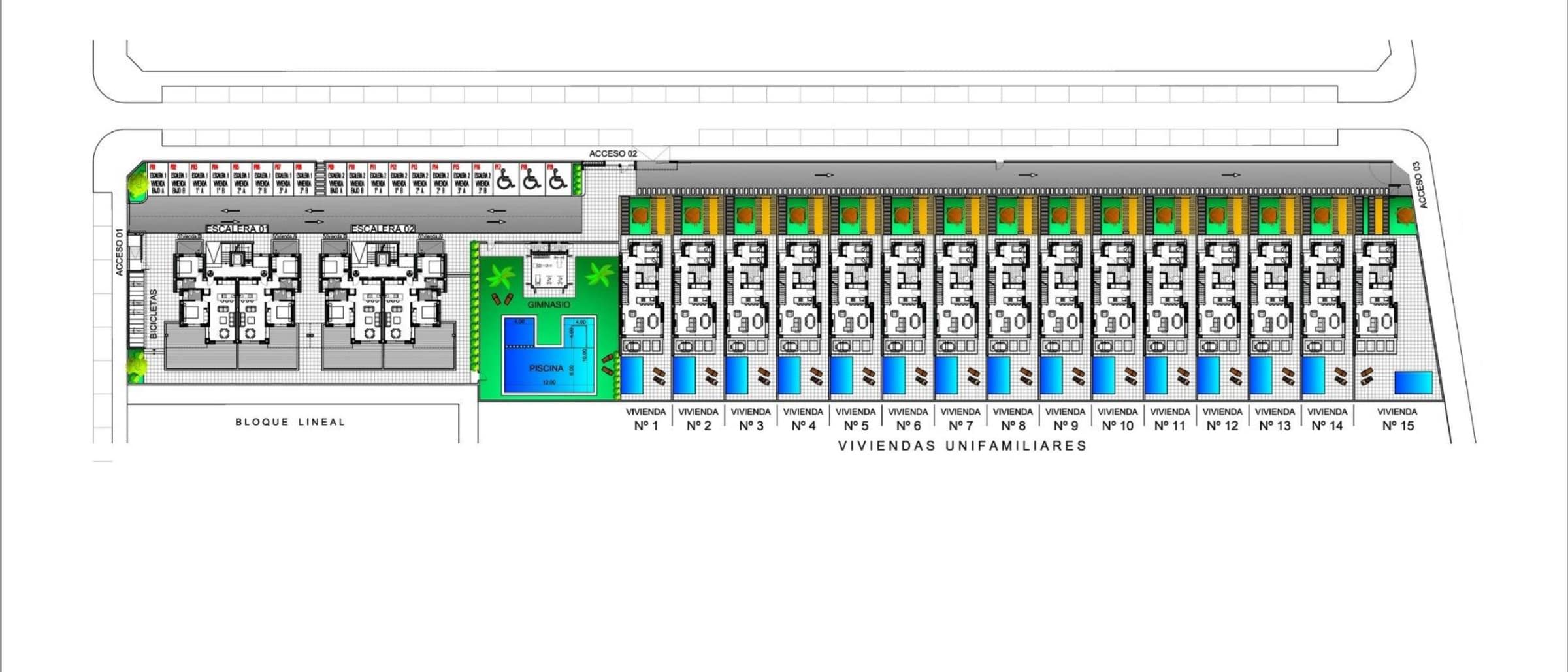
Task: Select the Vivienda Nº 8 label
Action: coord(1013,419)
